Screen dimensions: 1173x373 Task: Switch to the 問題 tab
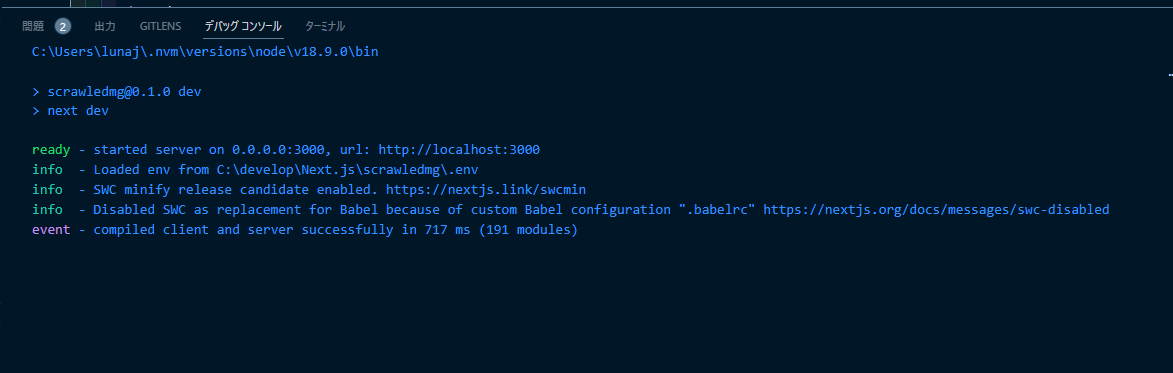point(33,26)
